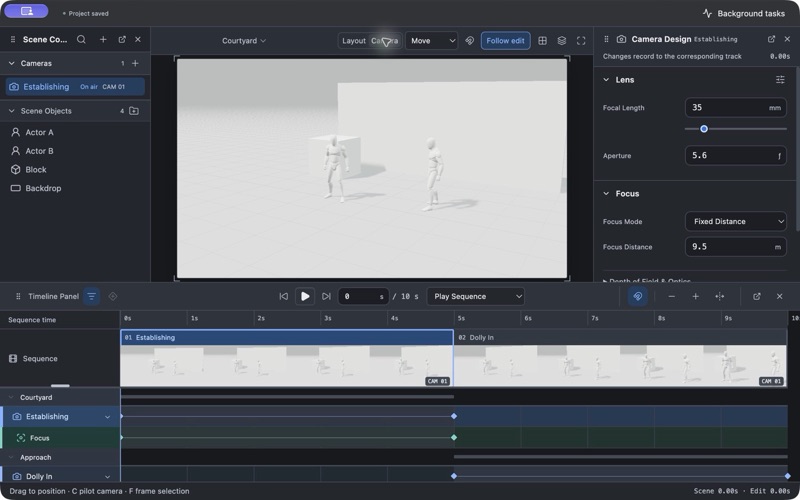800x500 pixels.
Task: Click the Dolly In start keyframe
Action: (454, 476)
